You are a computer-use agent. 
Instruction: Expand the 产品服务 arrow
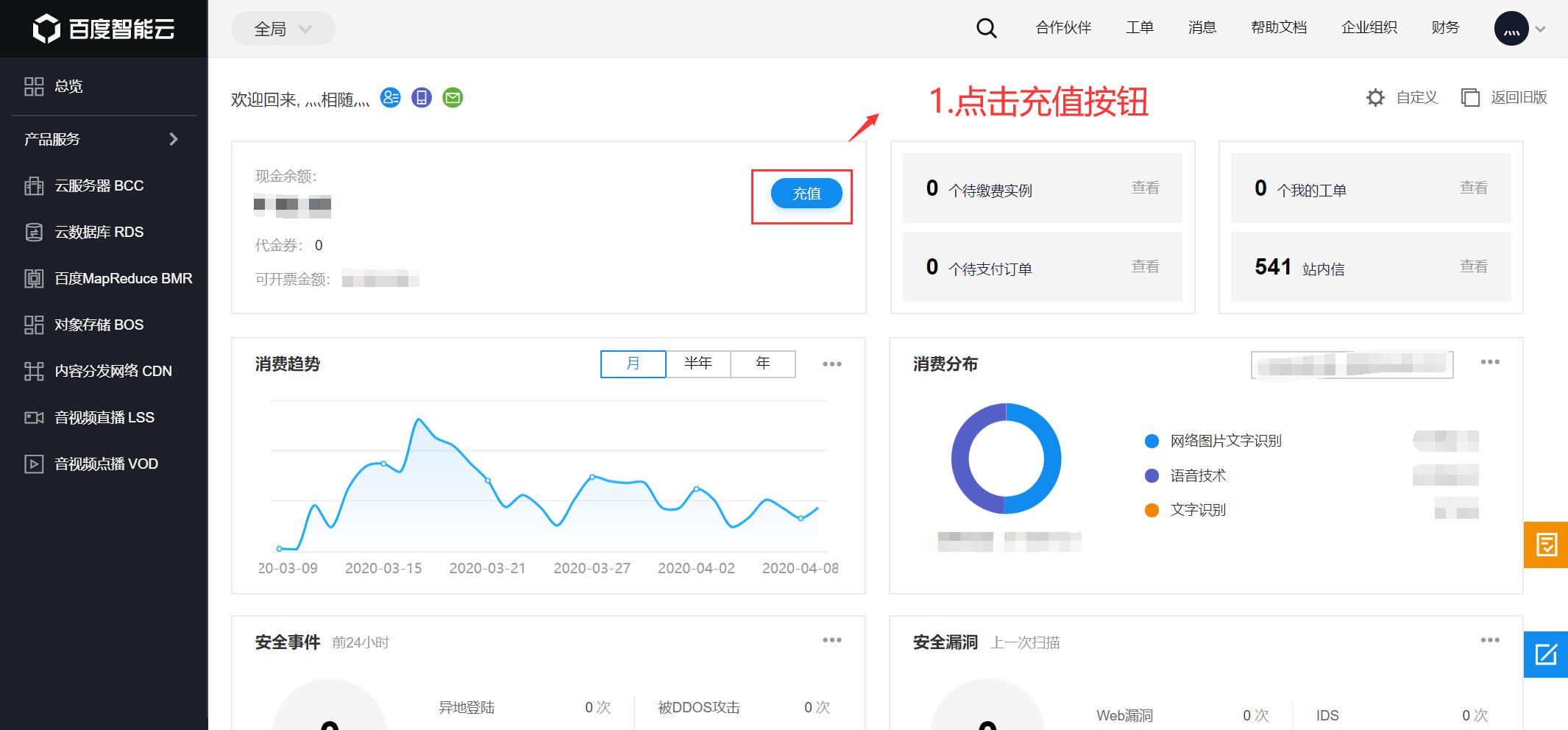point(174,139)
